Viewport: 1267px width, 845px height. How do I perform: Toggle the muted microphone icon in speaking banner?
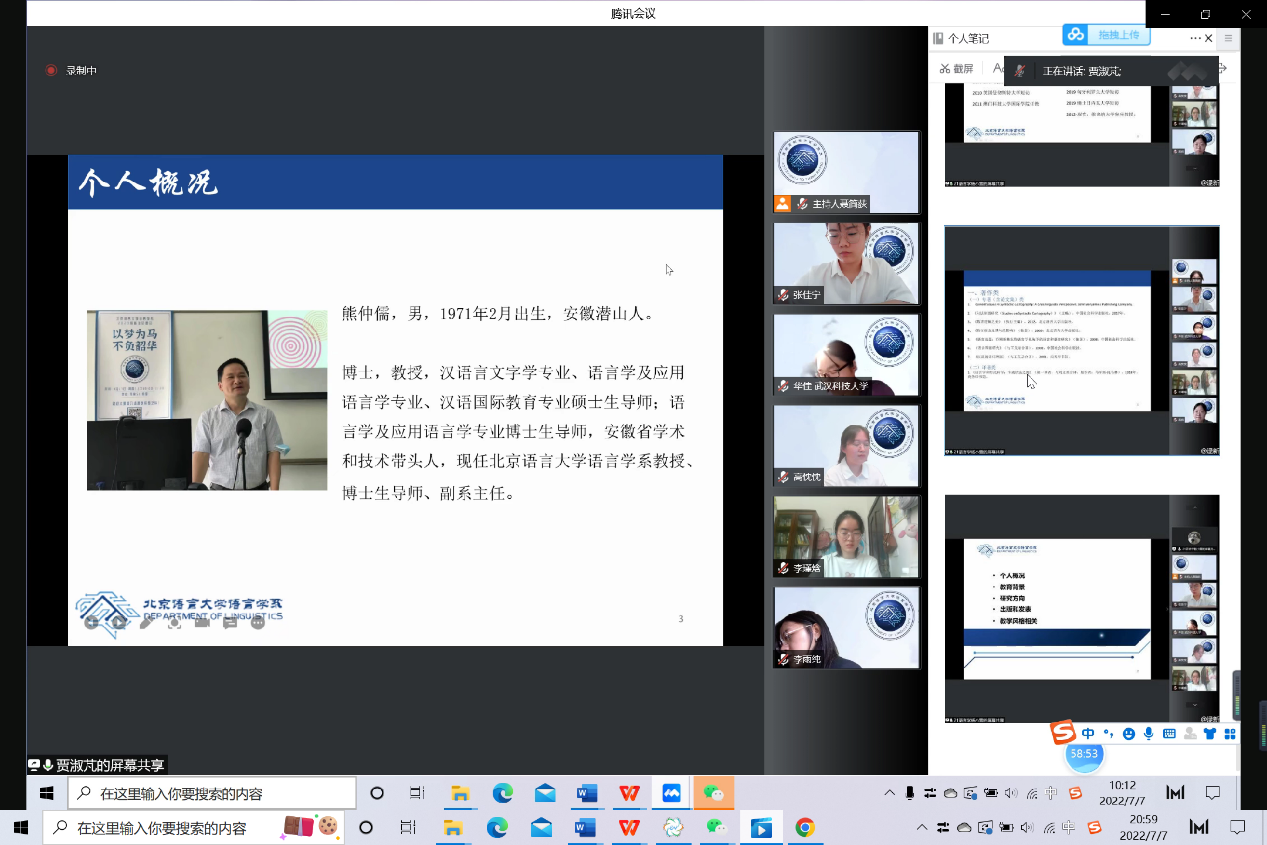(x=1019, y=71)
